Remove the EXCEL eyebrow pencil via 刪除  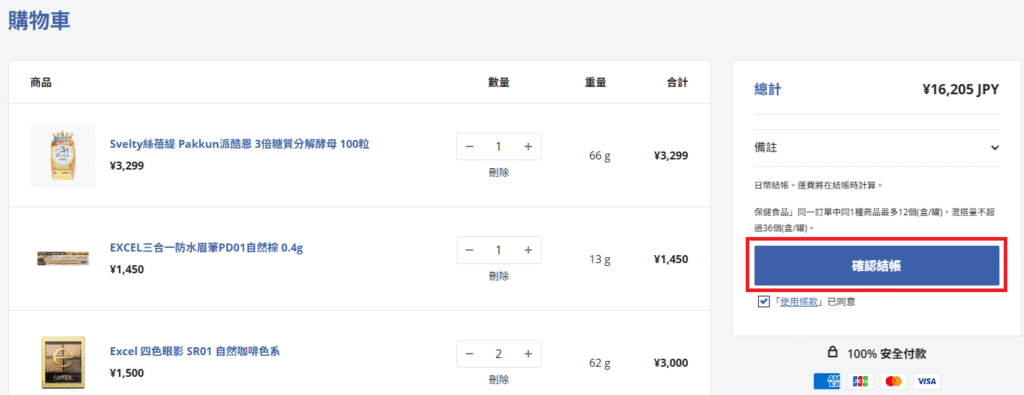tap(499, 276)
